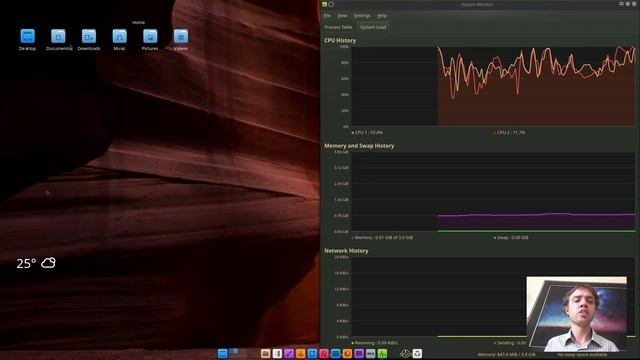The height and width of the screenshot is (360, 640).
Task: Open the View menu in System Monitor
Action: pos(342,16)
